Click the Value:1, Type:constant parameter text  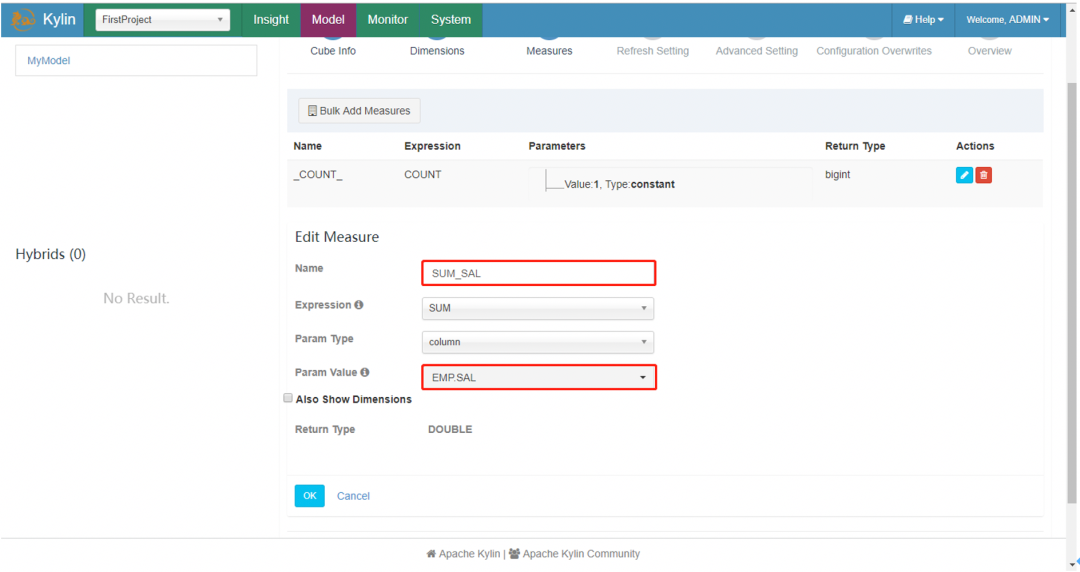point(619,184)
